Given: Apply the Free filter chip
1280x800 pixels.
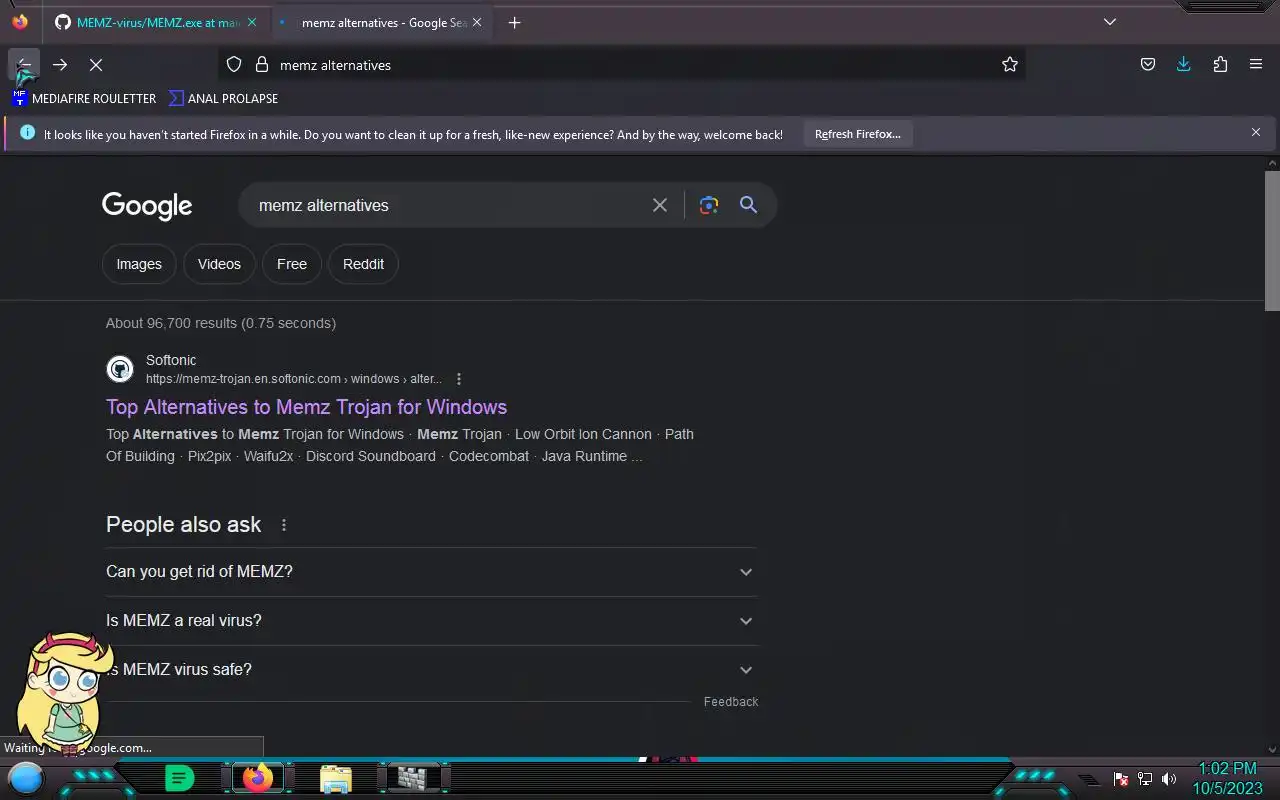Looking at the screenshot, I should coord(292,264).
